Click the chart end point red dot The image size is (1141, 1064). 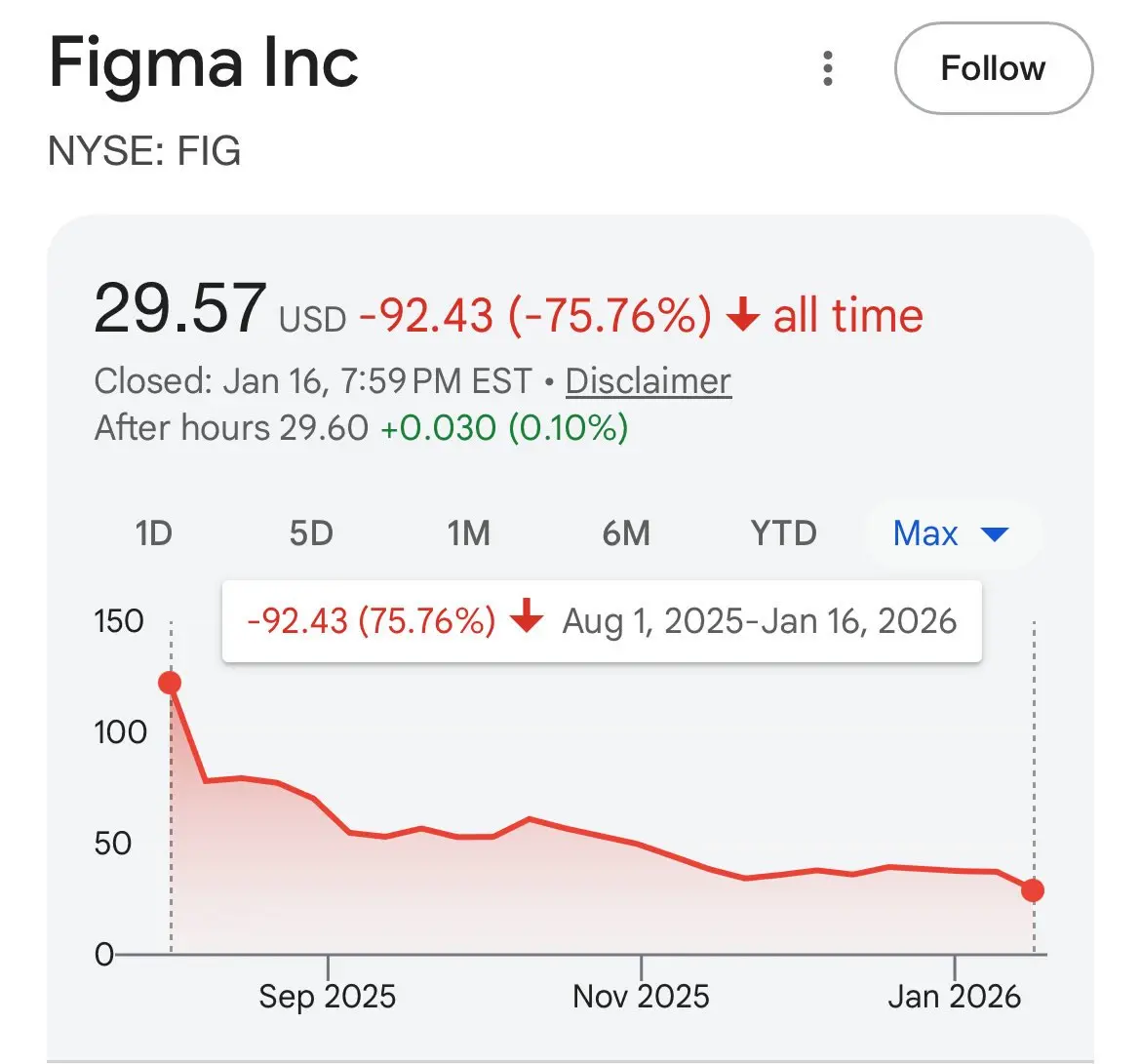1033,890
